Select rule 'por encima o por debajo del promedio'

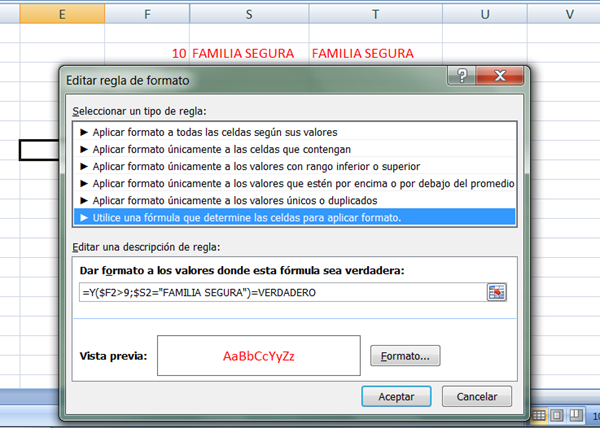[294, 184]
